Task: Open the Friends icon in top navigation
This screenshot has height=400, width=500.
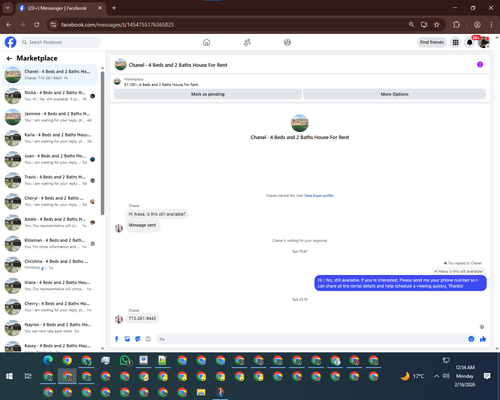Action: pos(247,42)
